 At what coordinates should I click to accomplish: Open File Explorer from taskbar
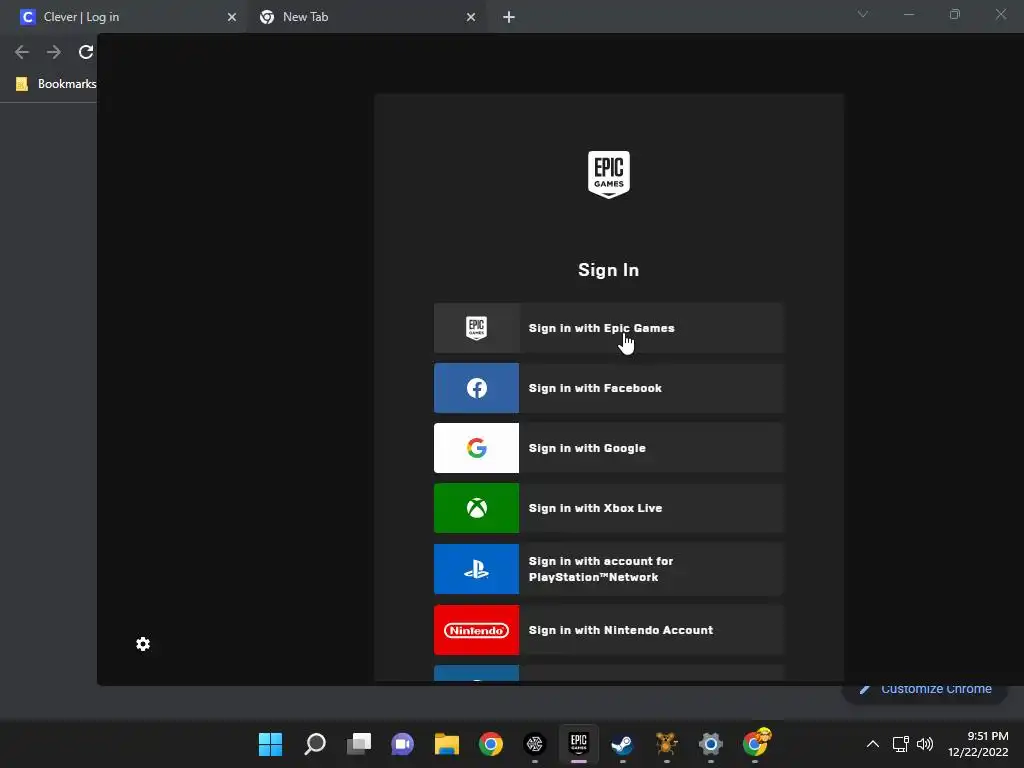tap(447, 743)
